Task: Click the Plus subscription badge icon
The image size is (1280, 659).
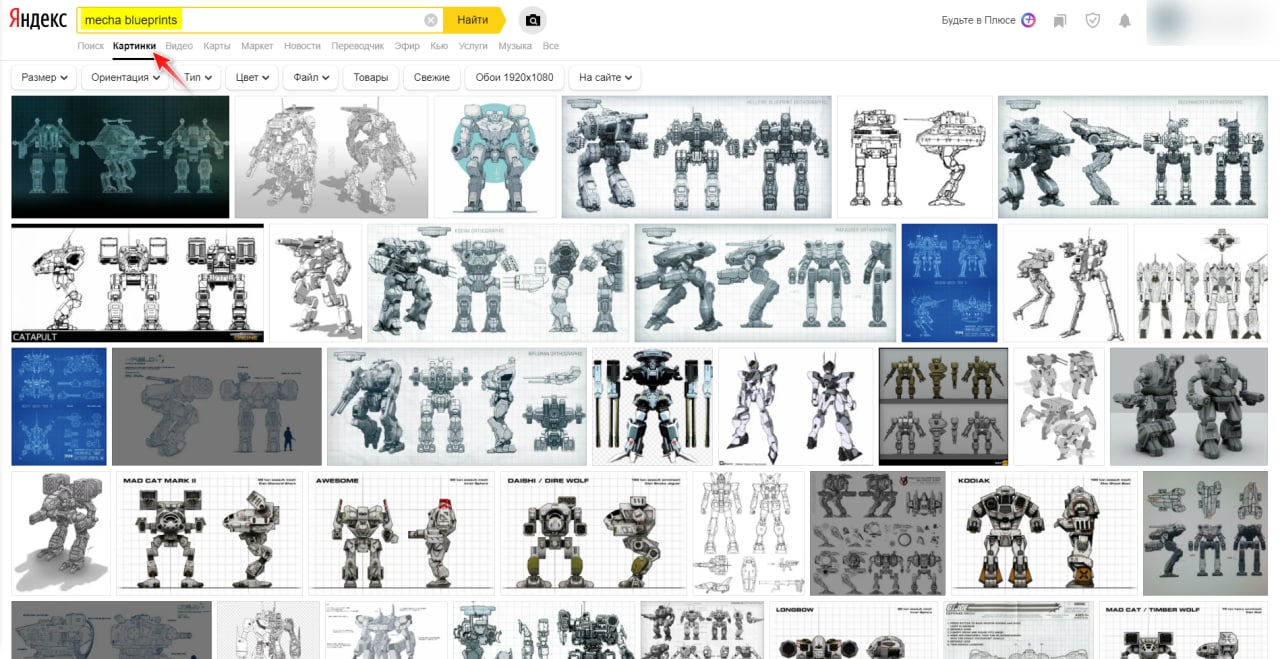Action: (x=1028, y=20)
